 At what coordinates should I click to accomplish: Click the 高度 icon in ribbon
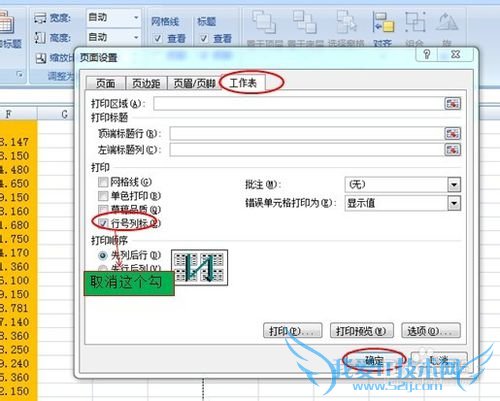point(40,38)
